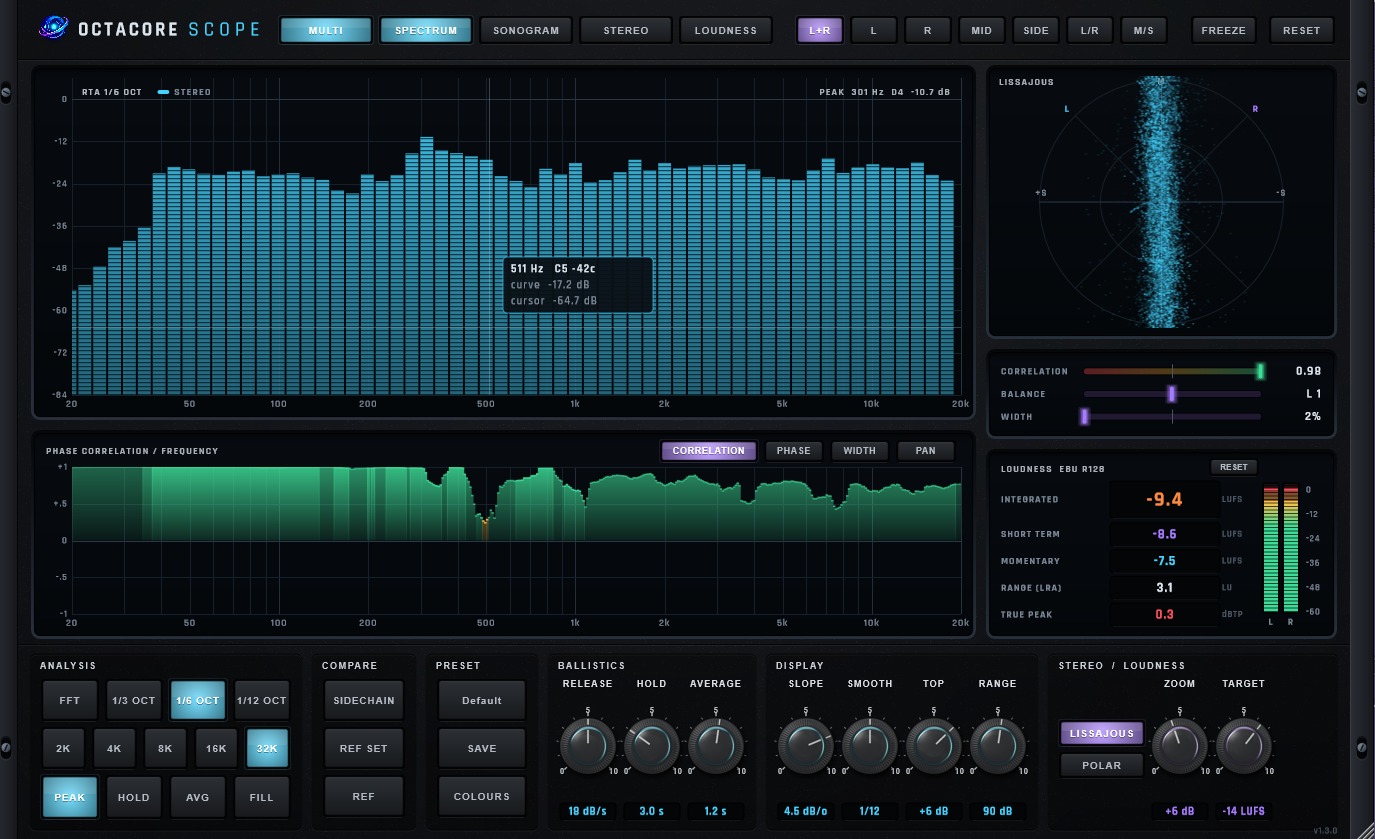Enable the SIDECHAIN compare input
The image size is (1375, 839).
coord(364,700)
